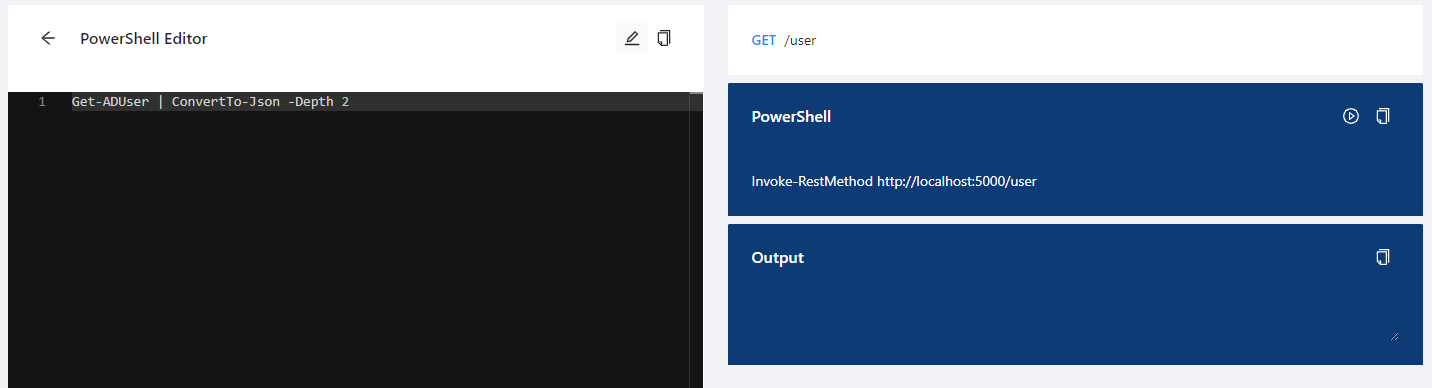Image resolution: width=1432 pixels, height=388 pixels.
Task: Click the Output panel heading
Action: click(x=777, y=258)
